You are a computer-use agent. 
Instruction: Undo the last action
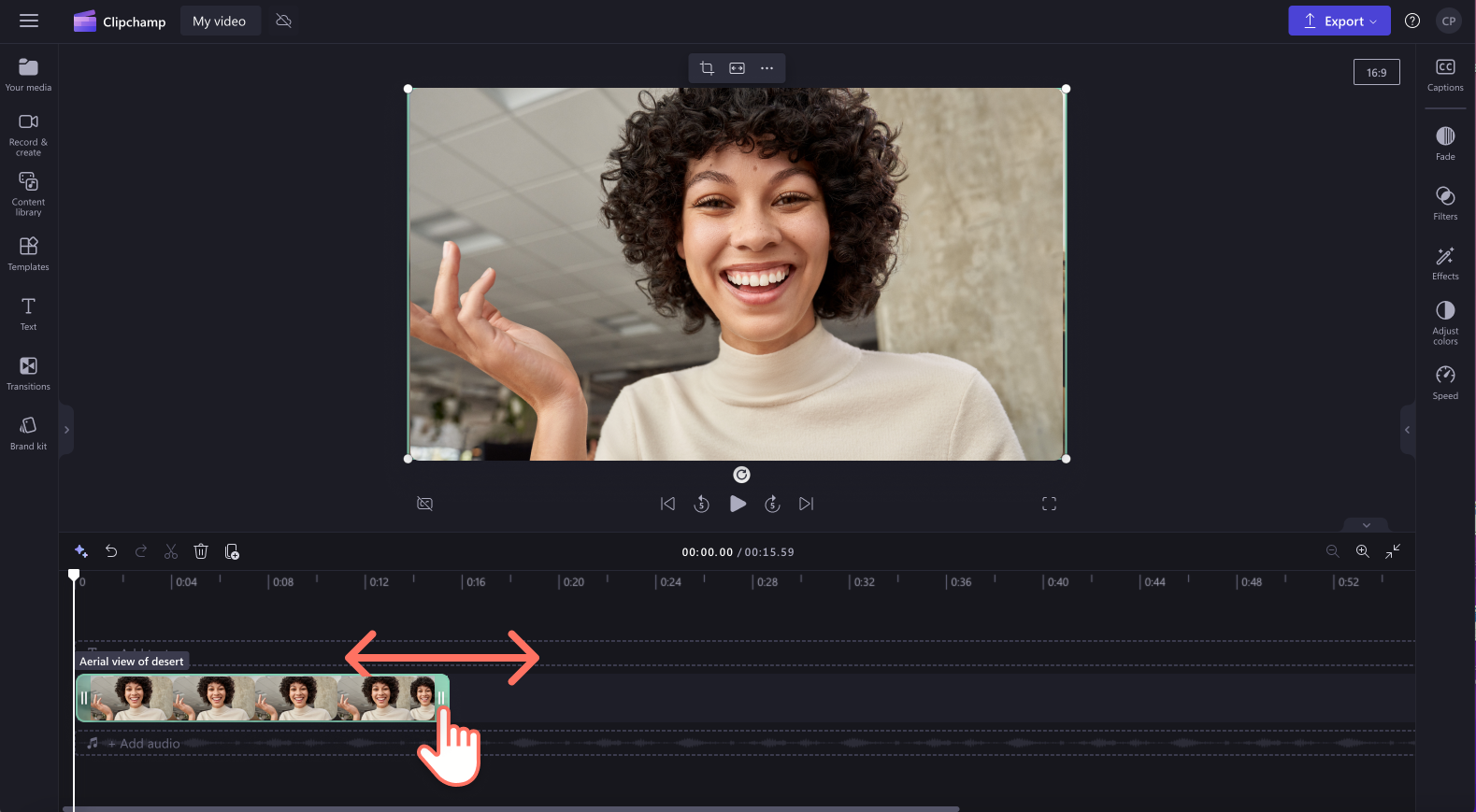tap(111, 551)
